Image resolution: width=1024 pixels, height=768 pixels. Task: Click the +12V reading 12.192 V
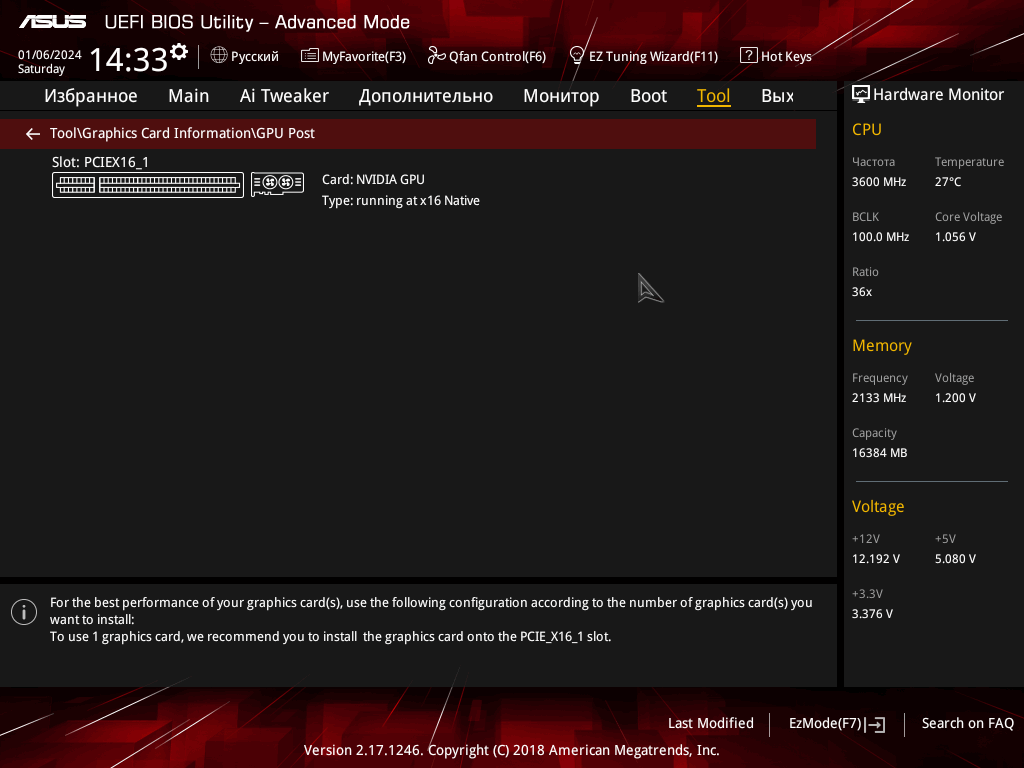[x=876, y=559]
